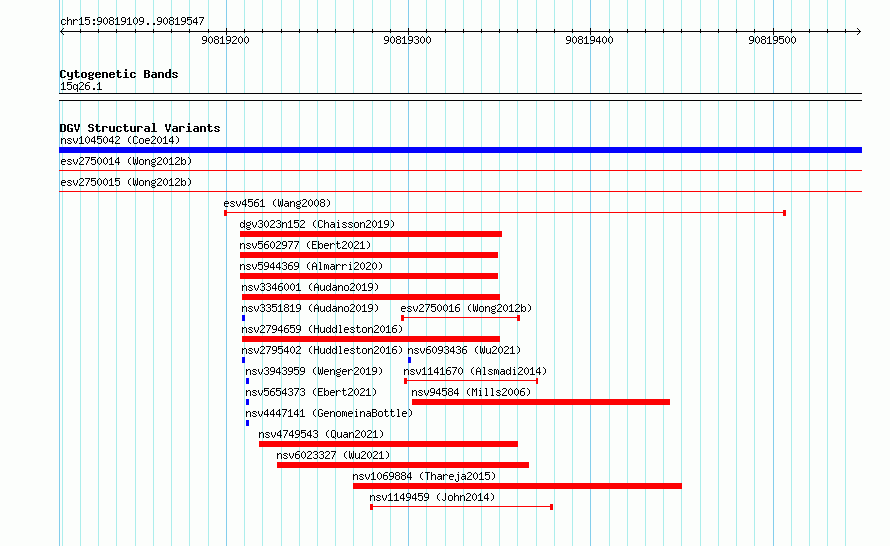890x546 pixels.
Task: Click the thin red line under esv4561
Action: (505, 213)
